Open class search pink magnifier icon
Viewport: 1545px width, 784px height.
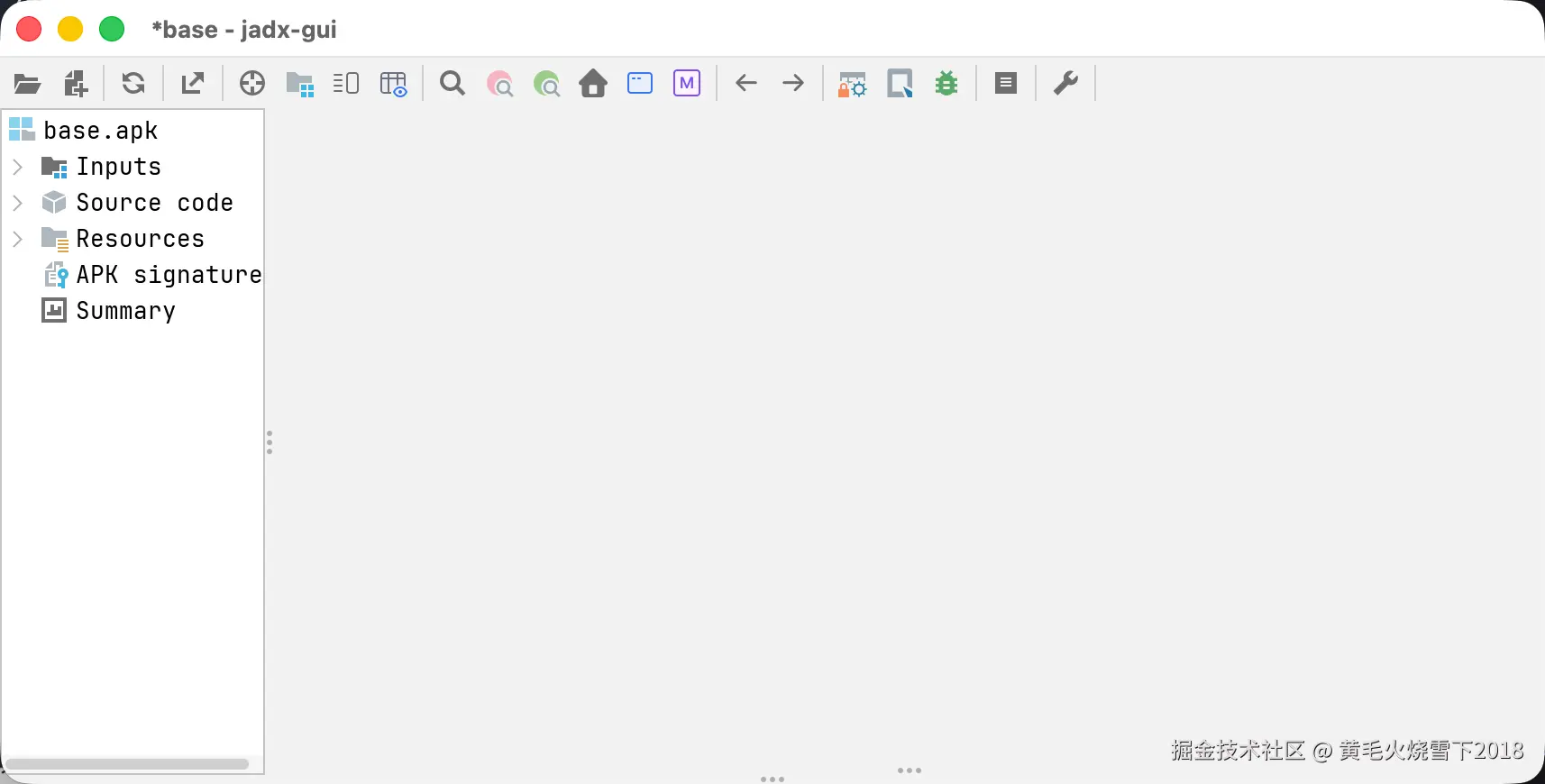499,84
